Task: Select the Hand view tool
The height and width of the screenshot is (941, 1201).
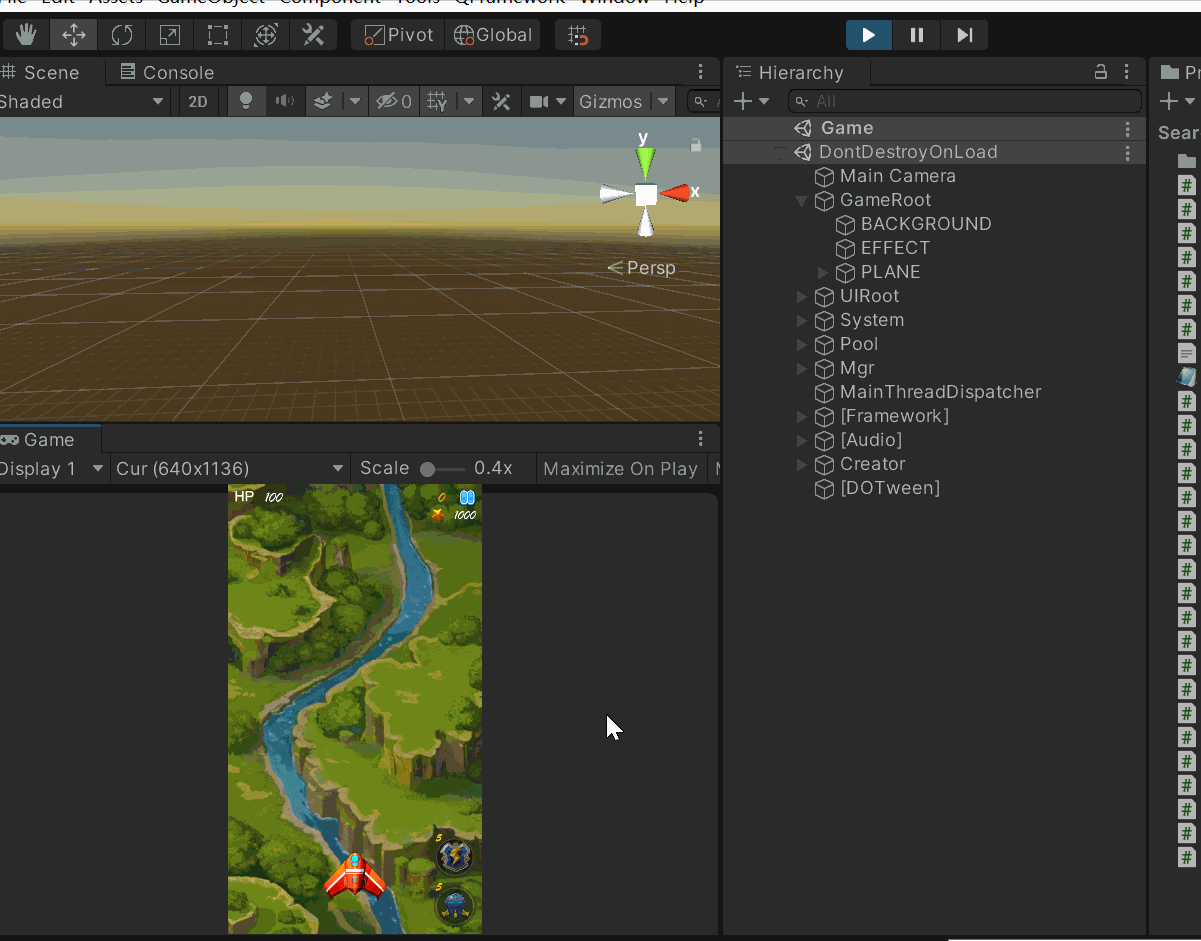Action: 26,35
